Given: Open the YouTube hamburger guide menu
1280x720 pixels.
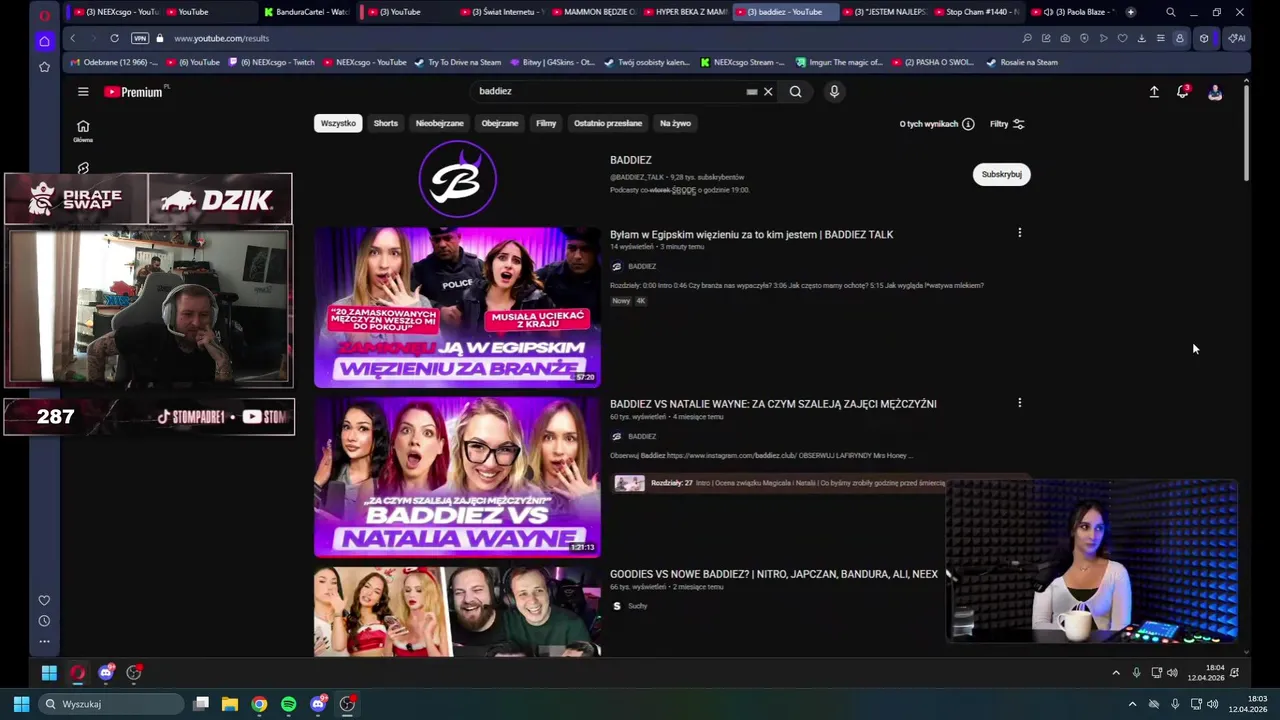Looking at the screenshot, I should pos(83,92).
